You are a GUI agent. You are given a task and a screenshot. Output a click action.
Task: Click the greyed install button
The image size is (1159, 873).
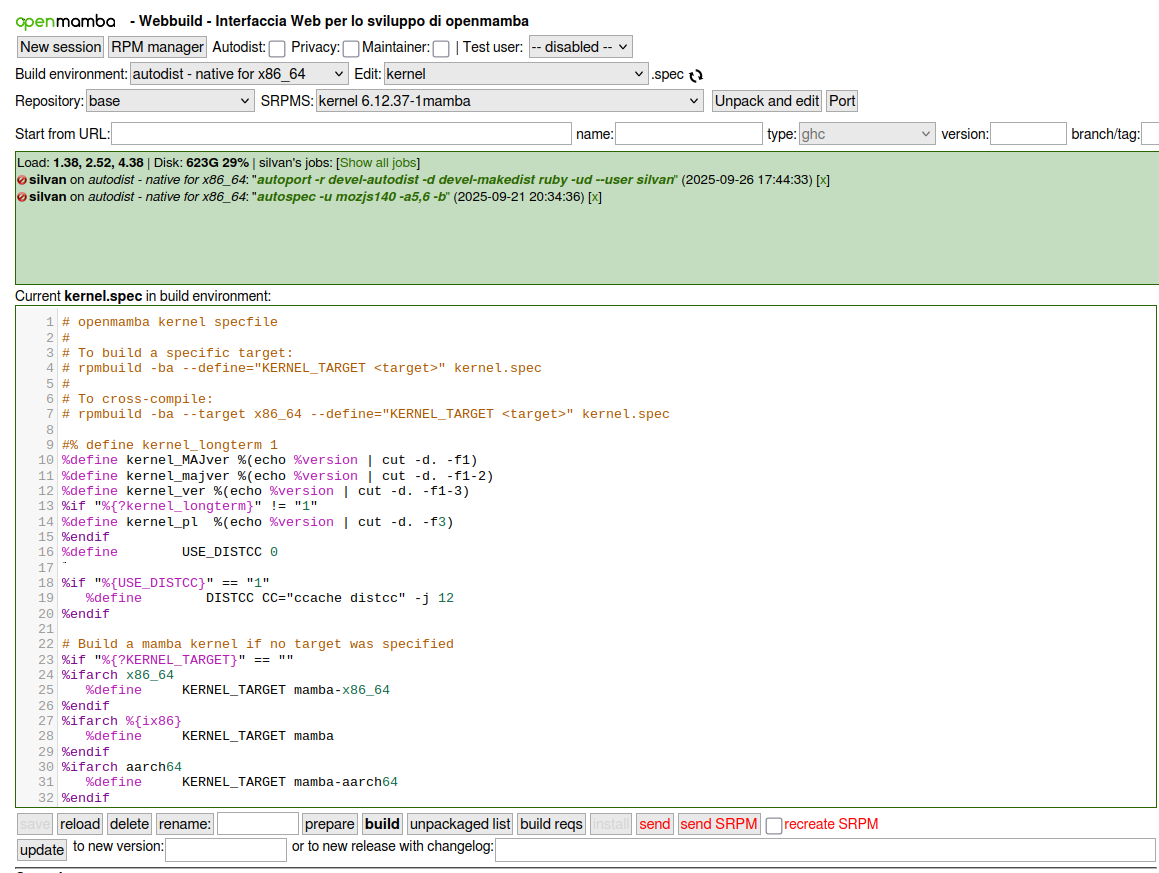click(x=611, y=824)
